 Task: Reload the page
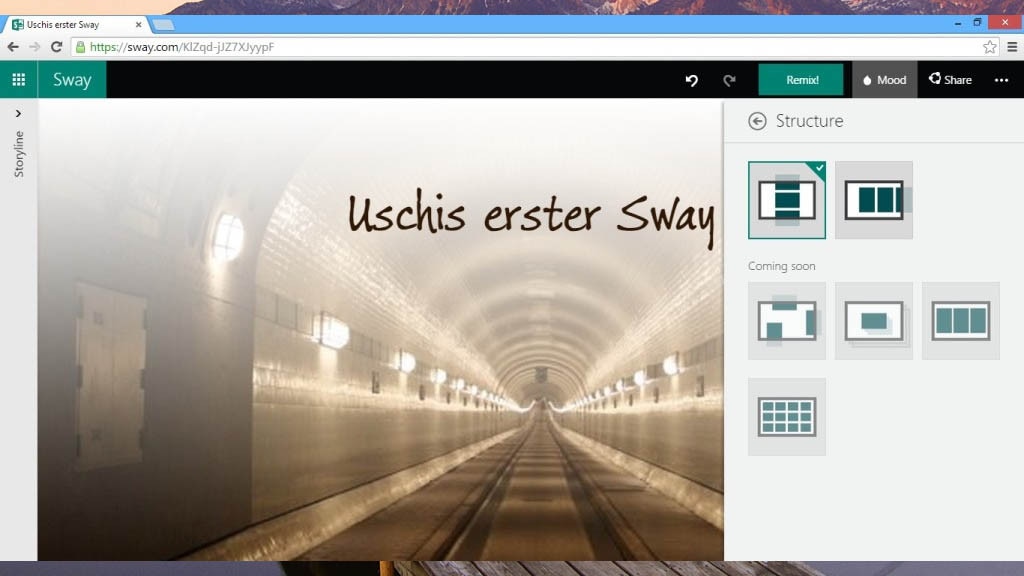(x=57, y=47)
